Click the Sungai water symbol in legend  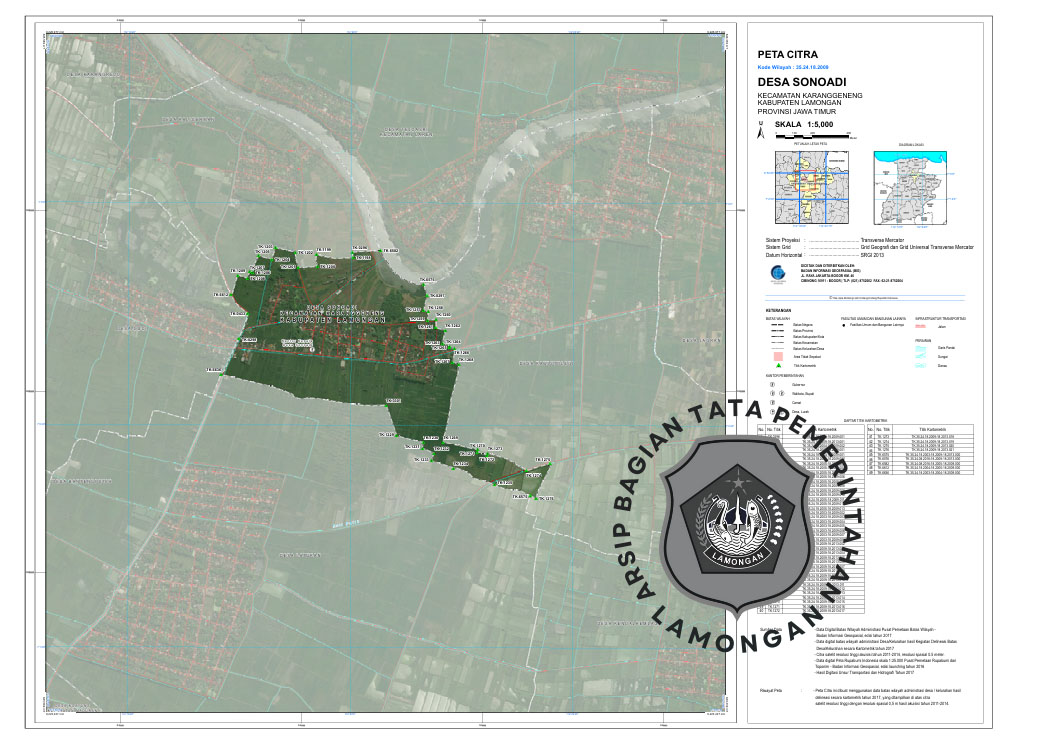(x=921, y=356)
